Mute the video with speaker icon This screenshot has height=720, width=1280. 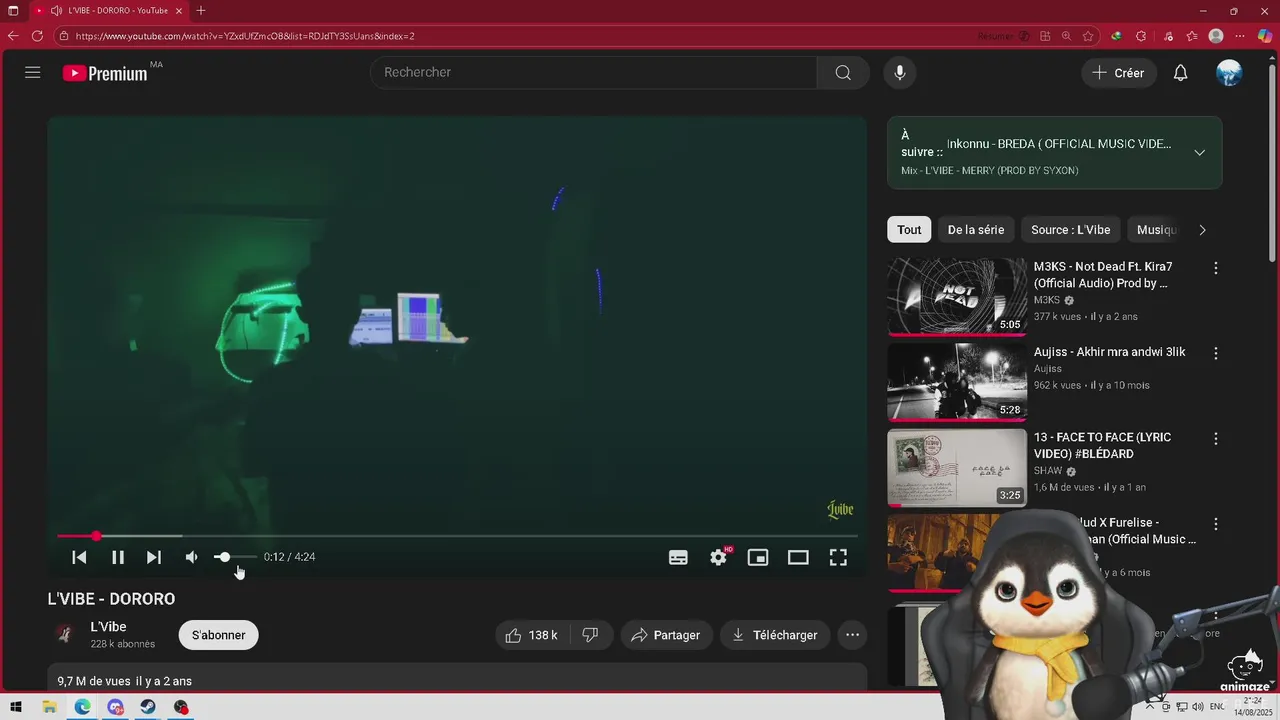191,557
